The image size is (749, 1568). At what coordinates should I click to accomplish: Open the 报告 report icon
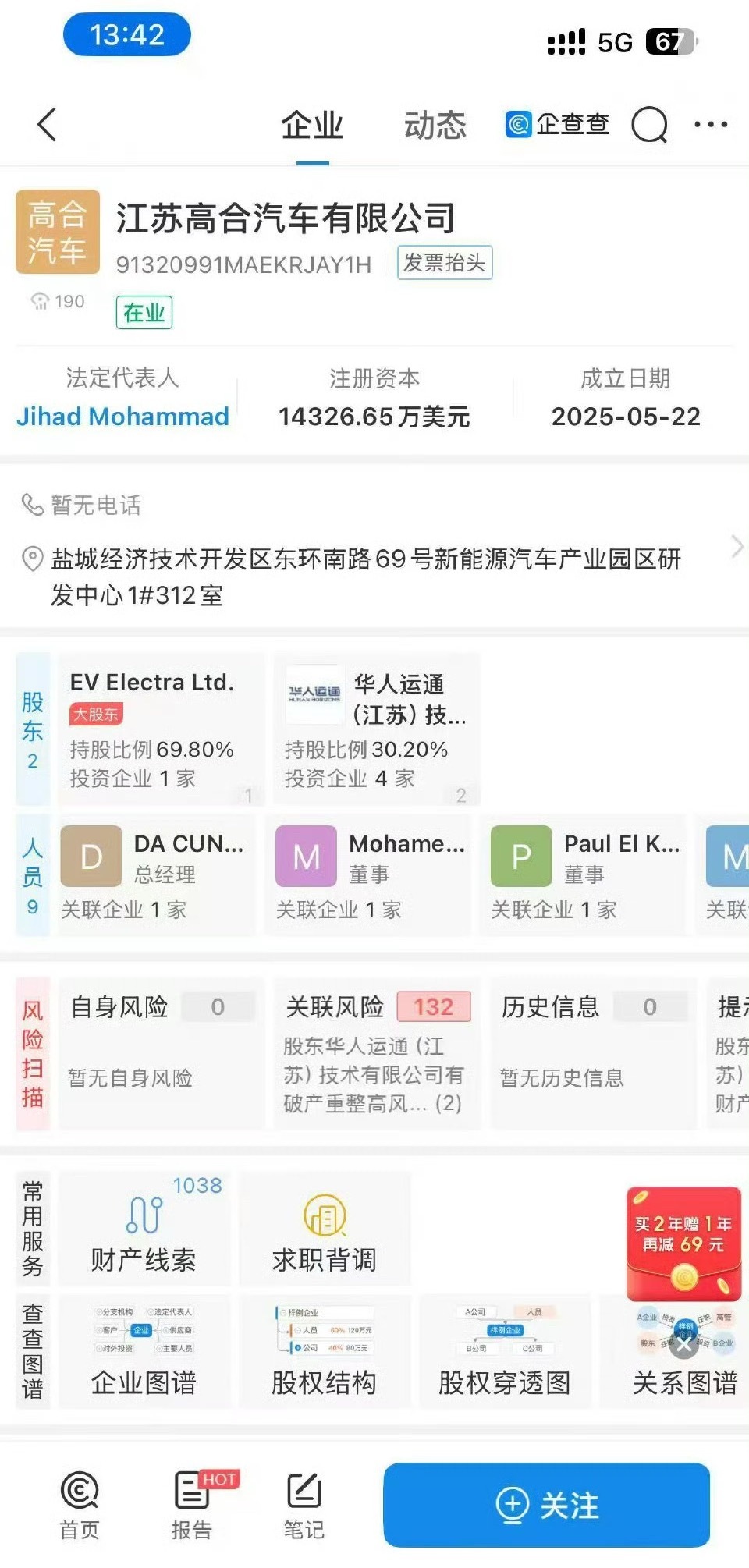click(192, 1505)
